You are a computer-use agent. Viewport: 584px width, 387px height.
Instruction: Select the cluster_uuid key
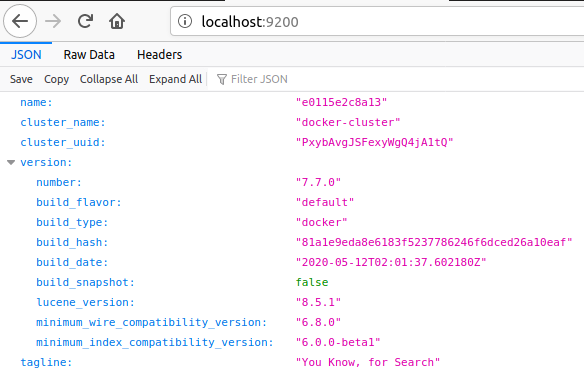(63, 142)
